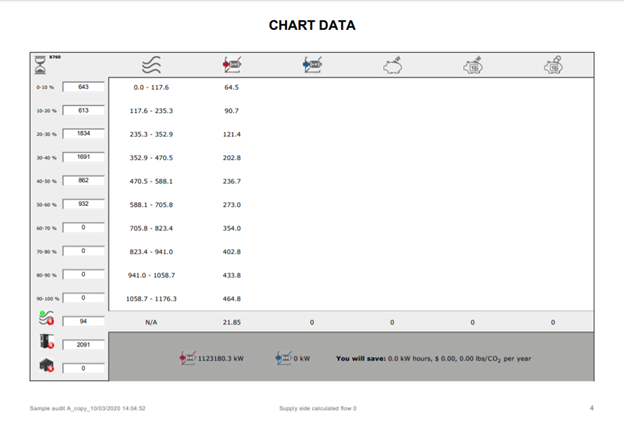Click power value 202.8
Viewport: 624px width, 431px height.
232,158
